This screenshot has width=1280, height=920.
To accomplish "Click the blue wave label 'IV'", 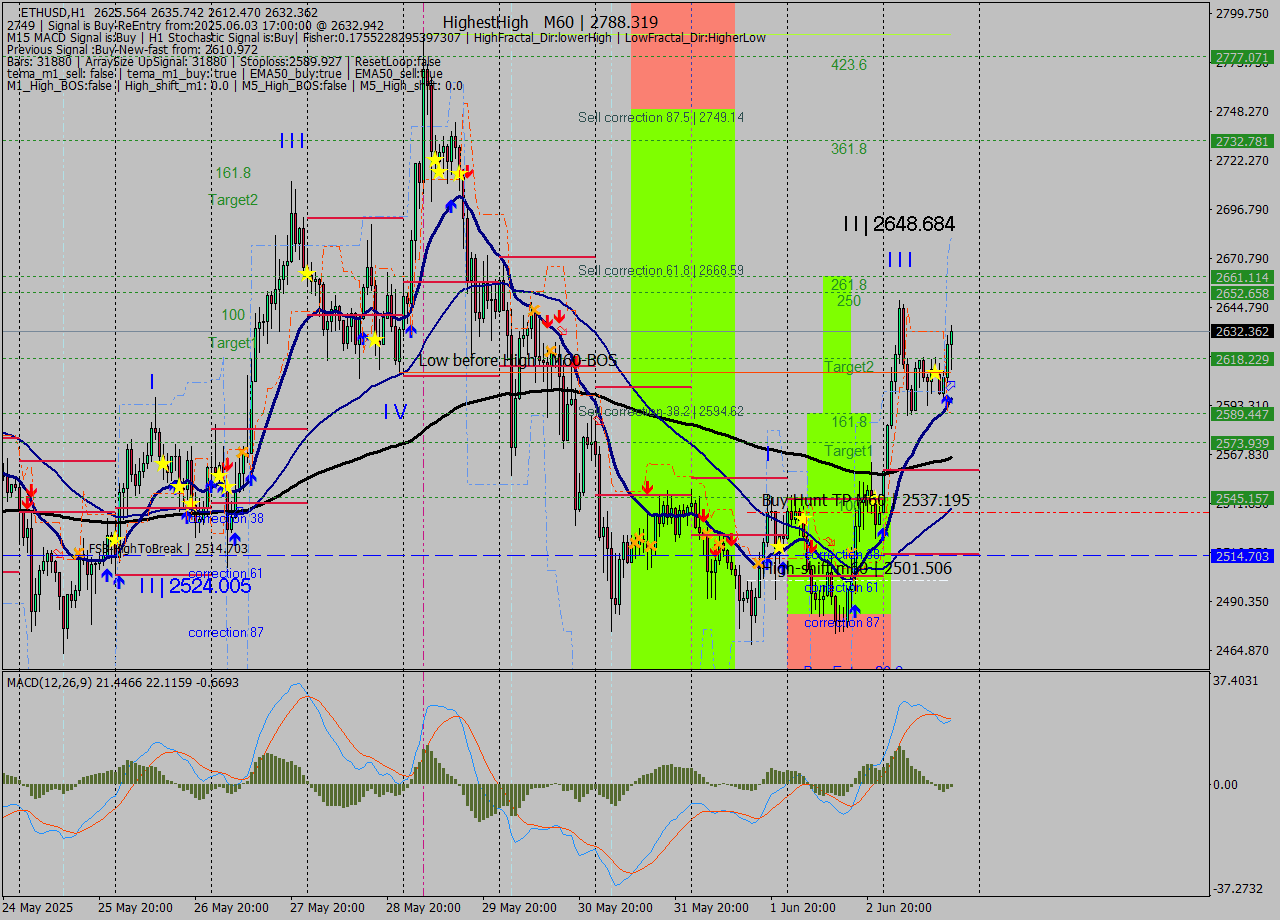I will (395, 411).
